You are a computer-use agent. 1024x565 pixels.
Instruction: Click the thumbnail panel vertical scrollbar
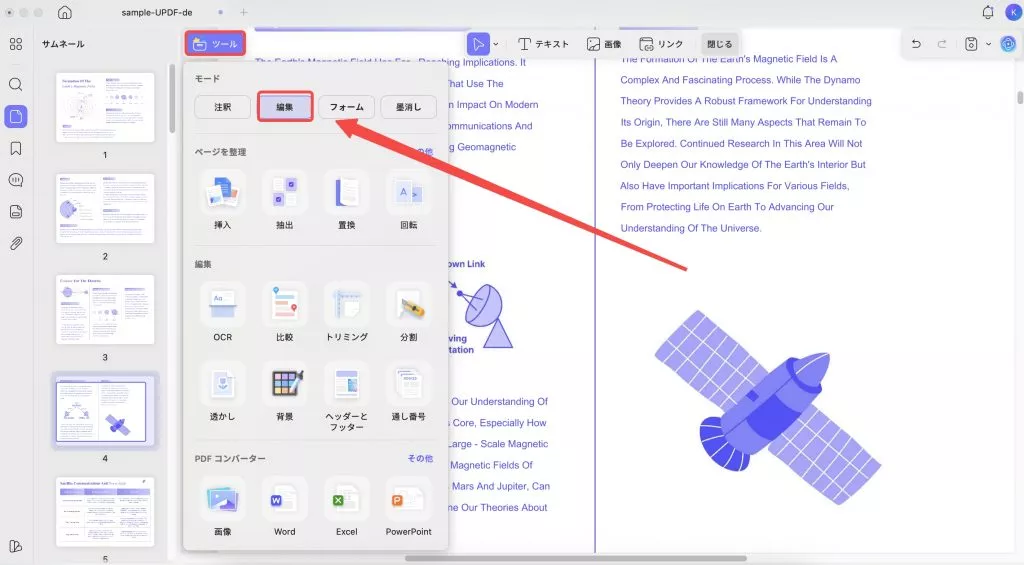pyautogui.click(x=172, y=99)
